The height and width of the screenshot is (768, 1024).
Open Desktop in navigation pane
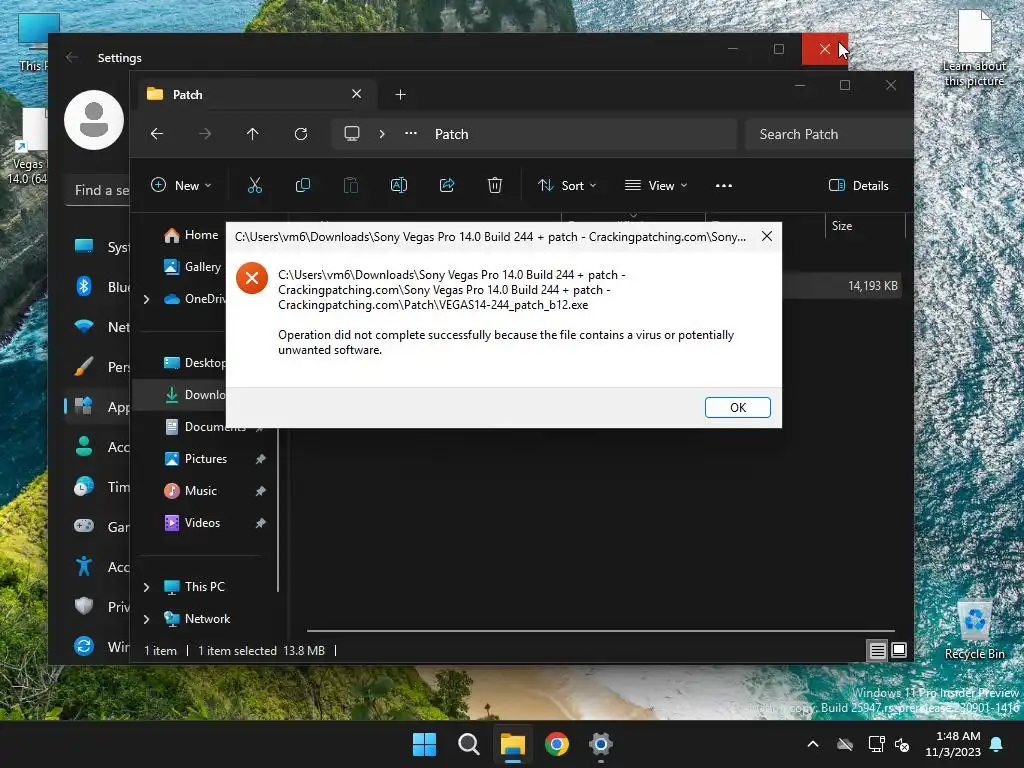(x=195, y=362)
